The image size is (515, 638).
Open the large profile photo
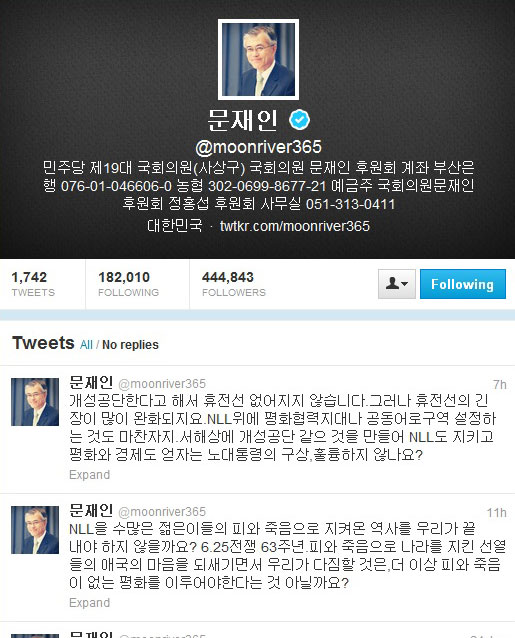(x=258, y=59)
